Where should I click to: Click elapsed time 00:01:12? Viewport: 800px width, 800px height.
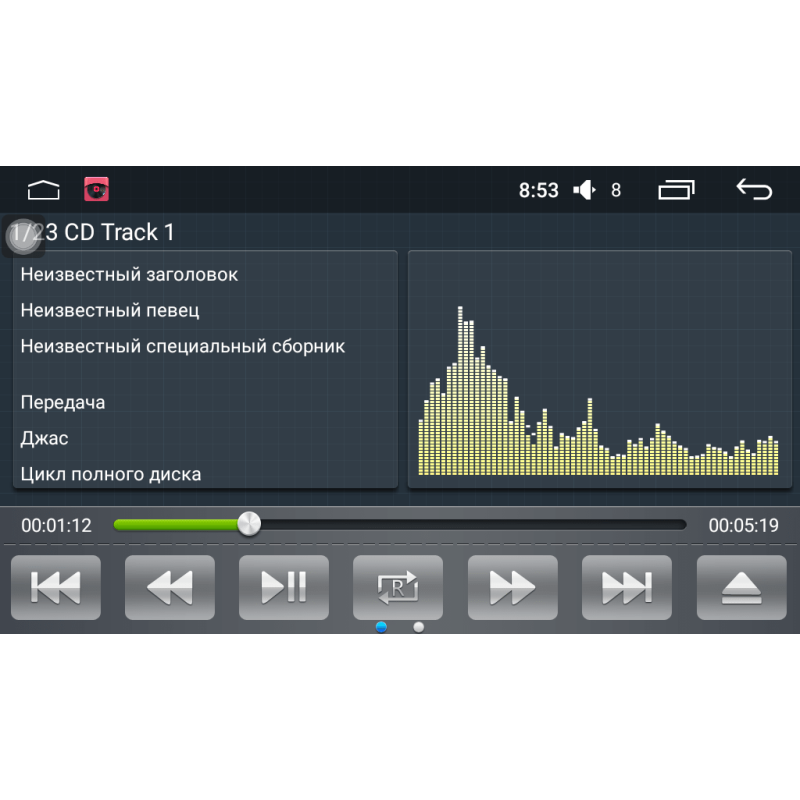coord(56,526)
